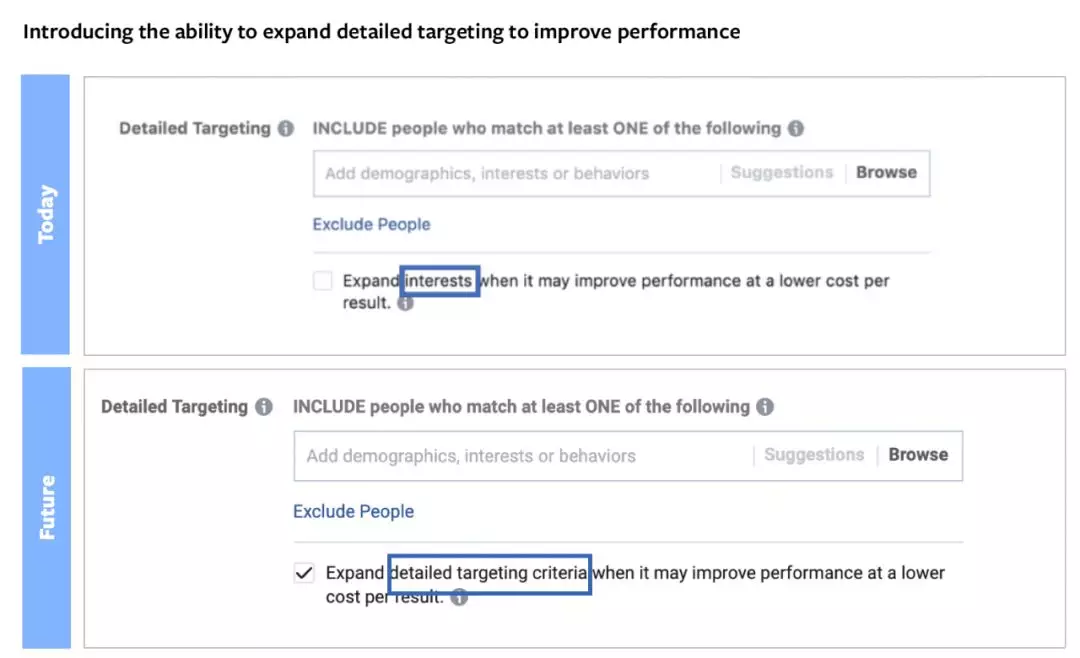Open Browse in the Future targeting box
This screenshot has width=1080, height=658.
click(918, 455)
